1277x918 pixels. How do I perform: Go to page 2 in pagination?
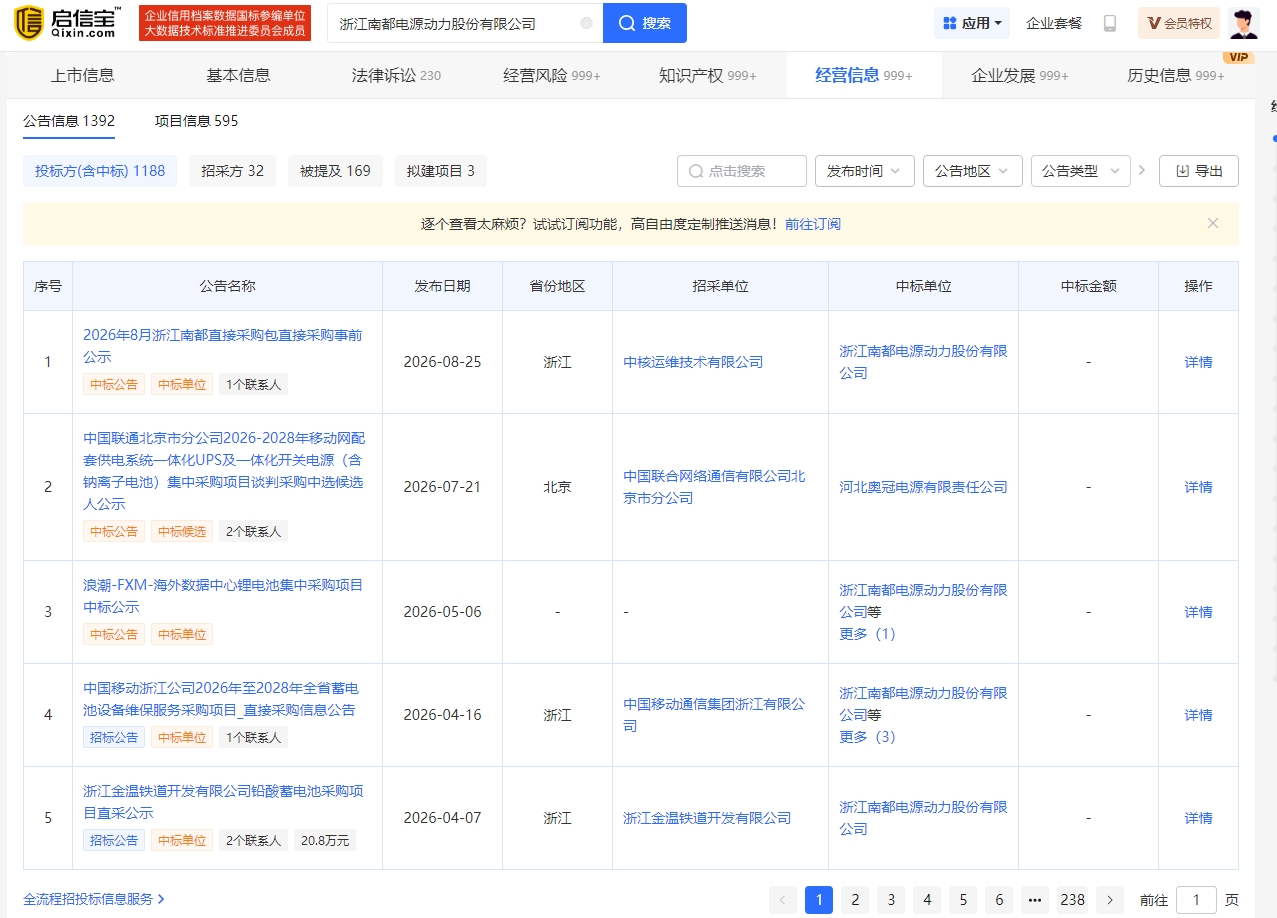pos(855,899)
